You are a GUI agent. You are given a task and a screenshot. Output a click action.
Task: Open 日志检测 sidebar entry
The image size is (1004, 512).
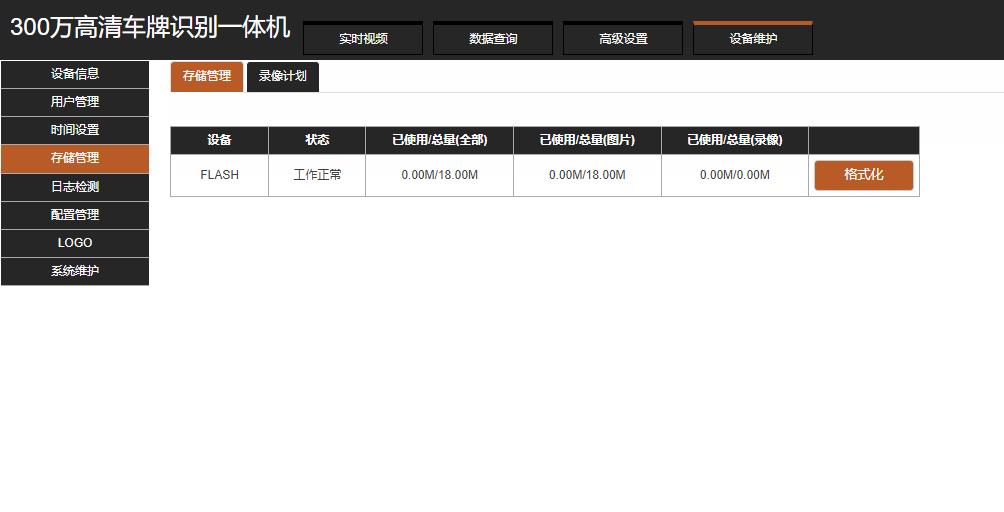(75, 187)
